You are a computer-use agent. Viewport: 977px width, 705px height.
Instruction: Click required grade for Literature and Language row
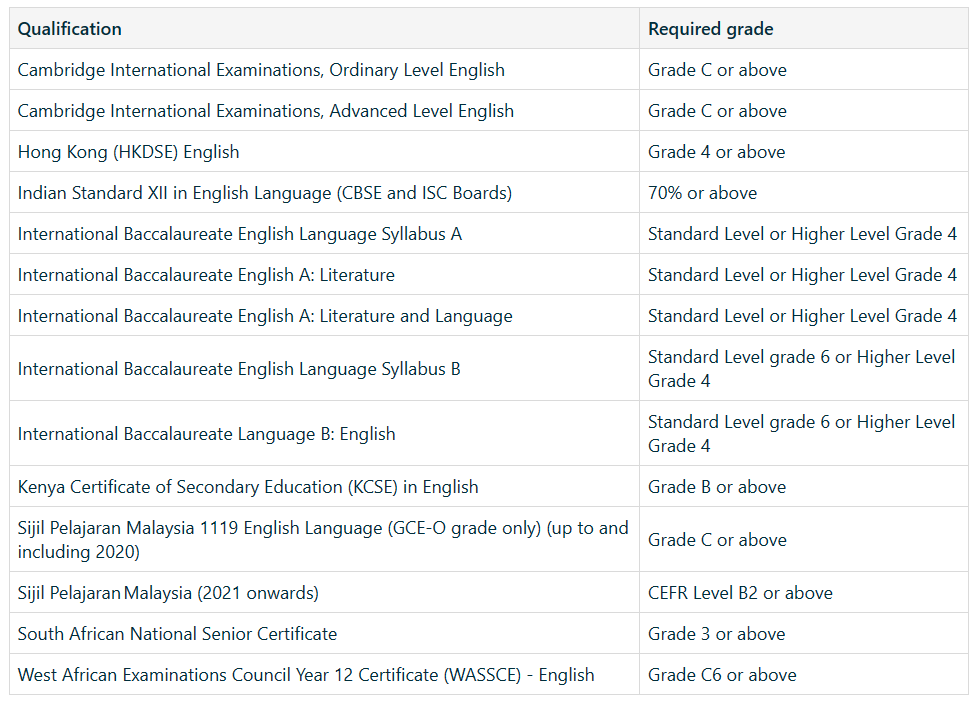pyautogui.click(x=804, y=315)
